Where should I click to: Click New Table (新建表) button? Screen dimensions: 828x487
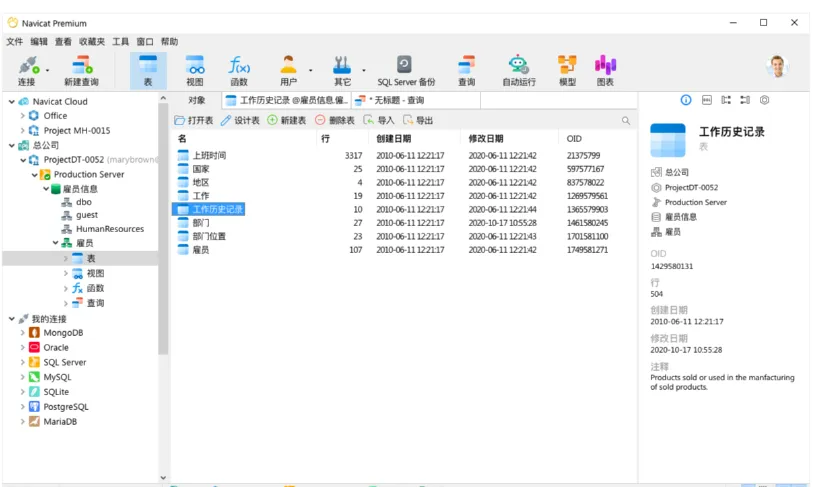(287, 120)
